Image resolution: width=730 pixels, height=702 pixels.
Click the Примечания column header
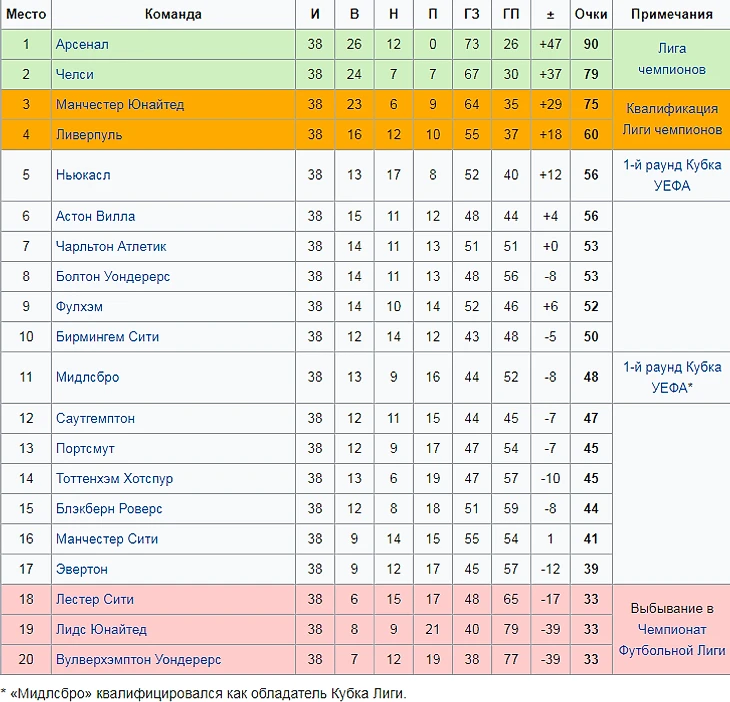tap(672, 14)
